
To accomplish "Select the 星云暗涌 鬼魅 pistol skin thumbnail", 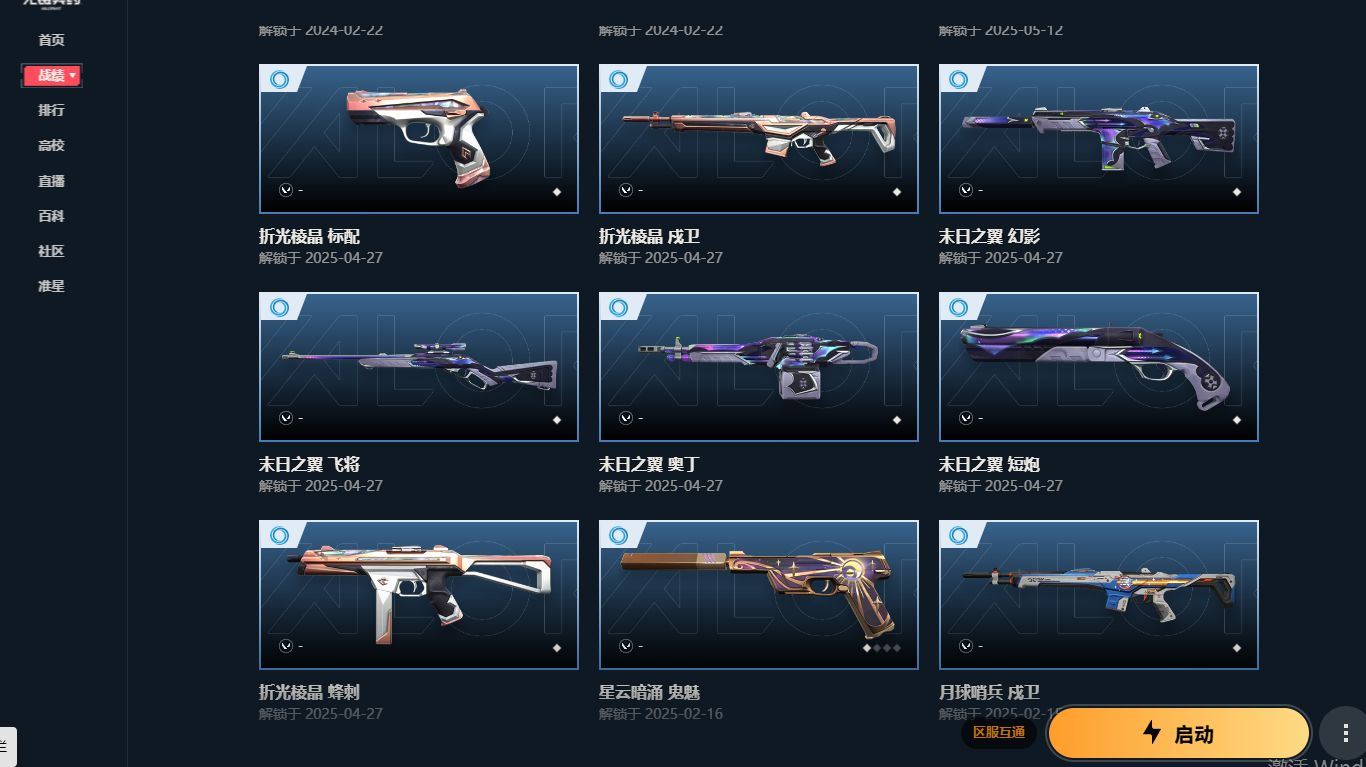I will pyautogui.click(x=759, y=595).
